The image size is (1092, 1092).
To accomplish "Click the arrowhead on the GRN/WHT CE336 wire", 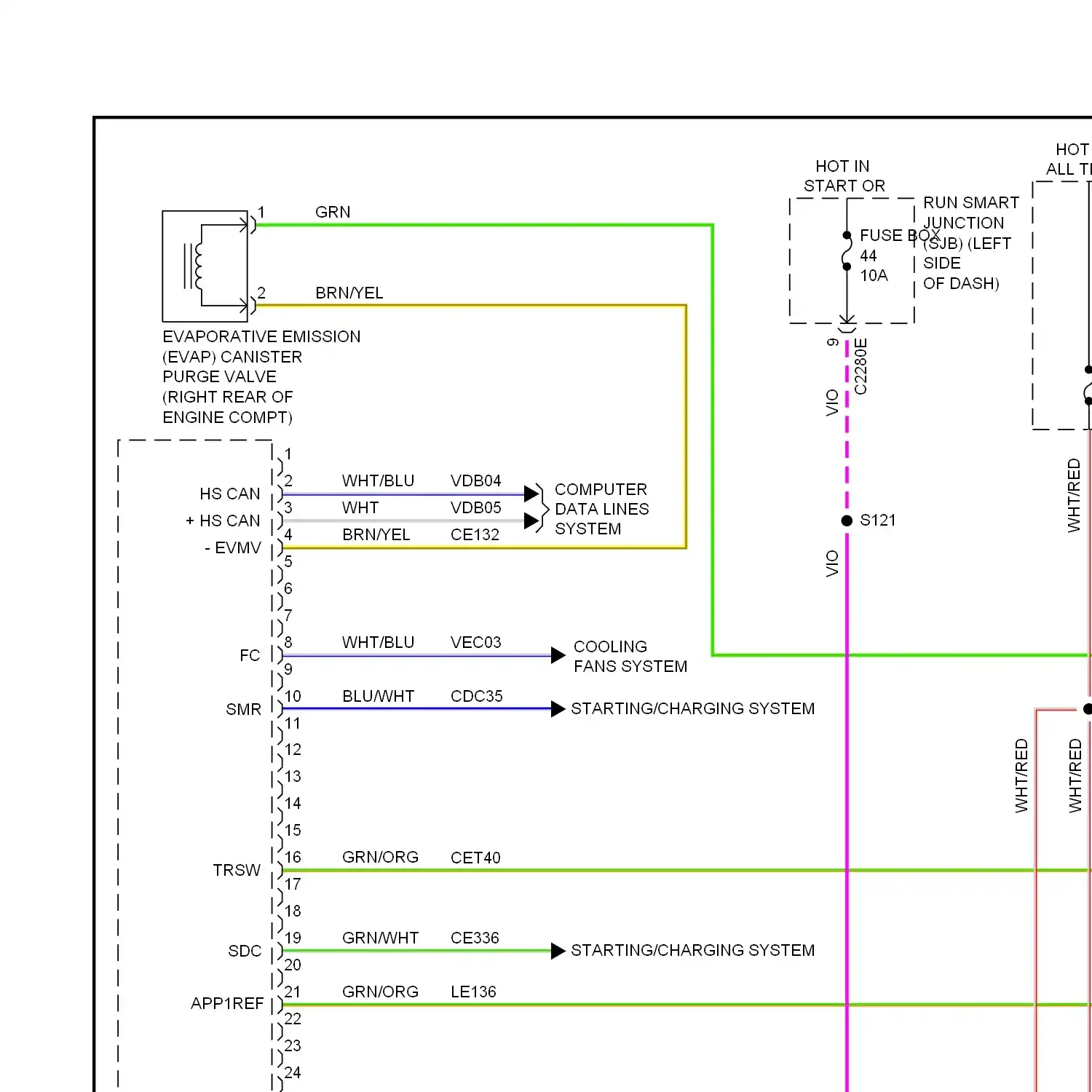I will pyautogui.click(x=558, y=951).
